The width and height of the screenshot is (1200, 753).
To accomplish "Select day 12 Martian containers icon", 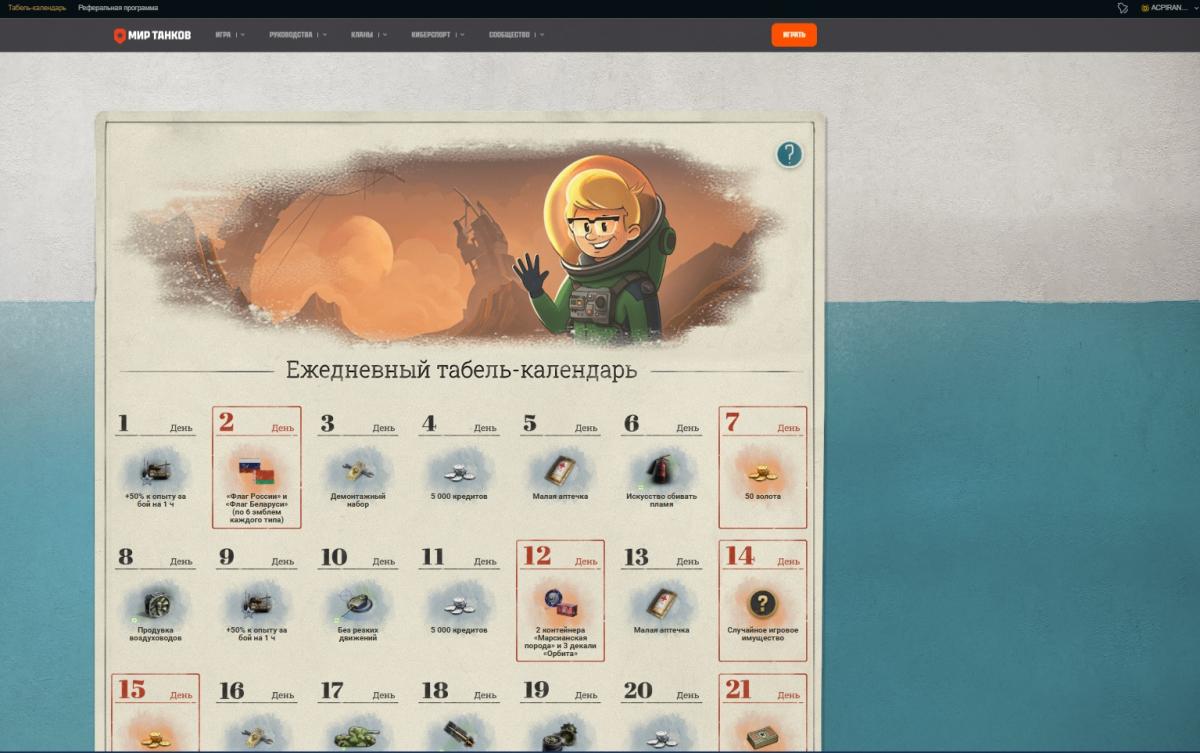I will [x=560, y=603].
